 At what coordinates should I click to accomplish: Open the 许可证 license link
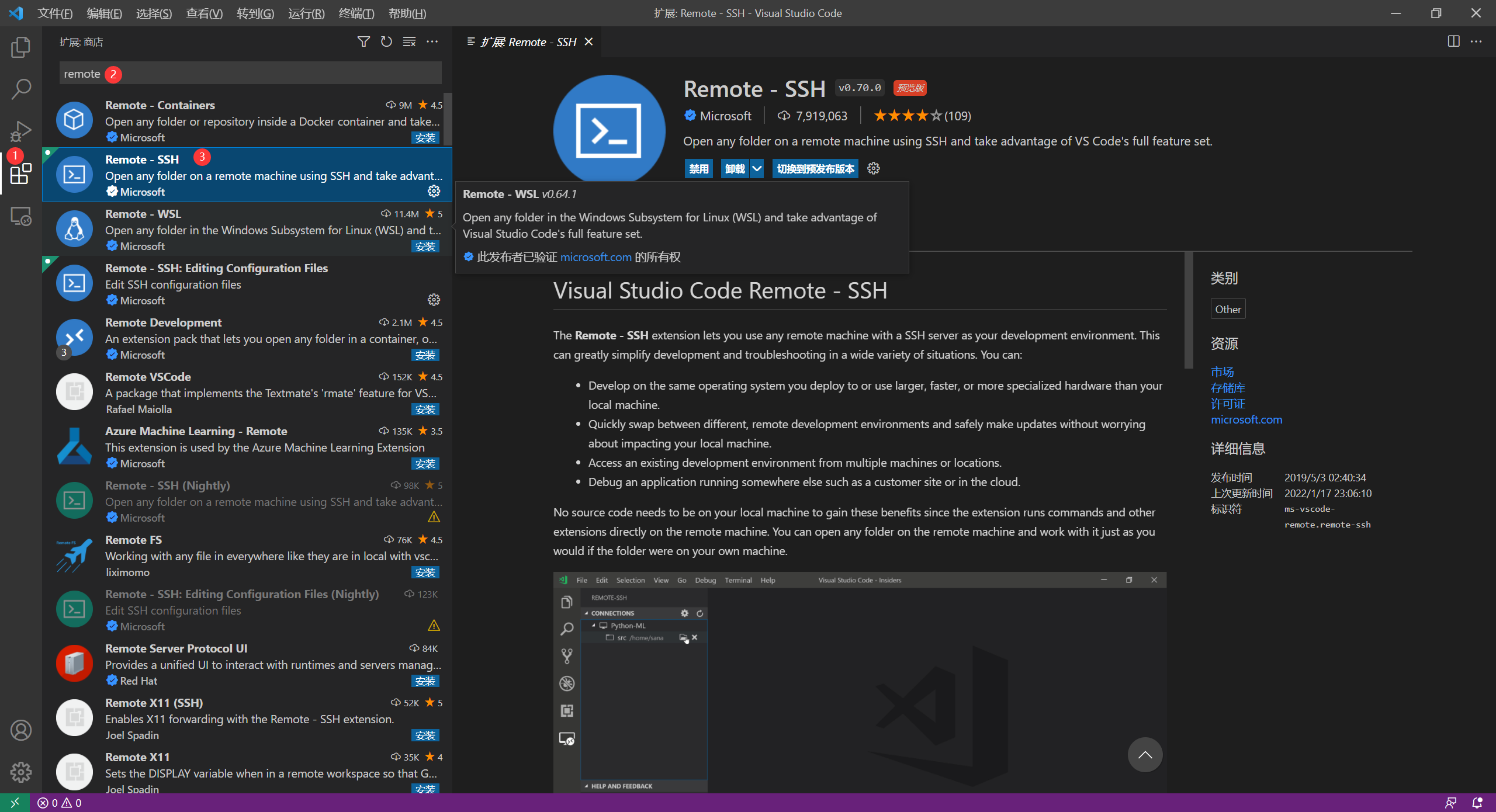click(1228, 403)
